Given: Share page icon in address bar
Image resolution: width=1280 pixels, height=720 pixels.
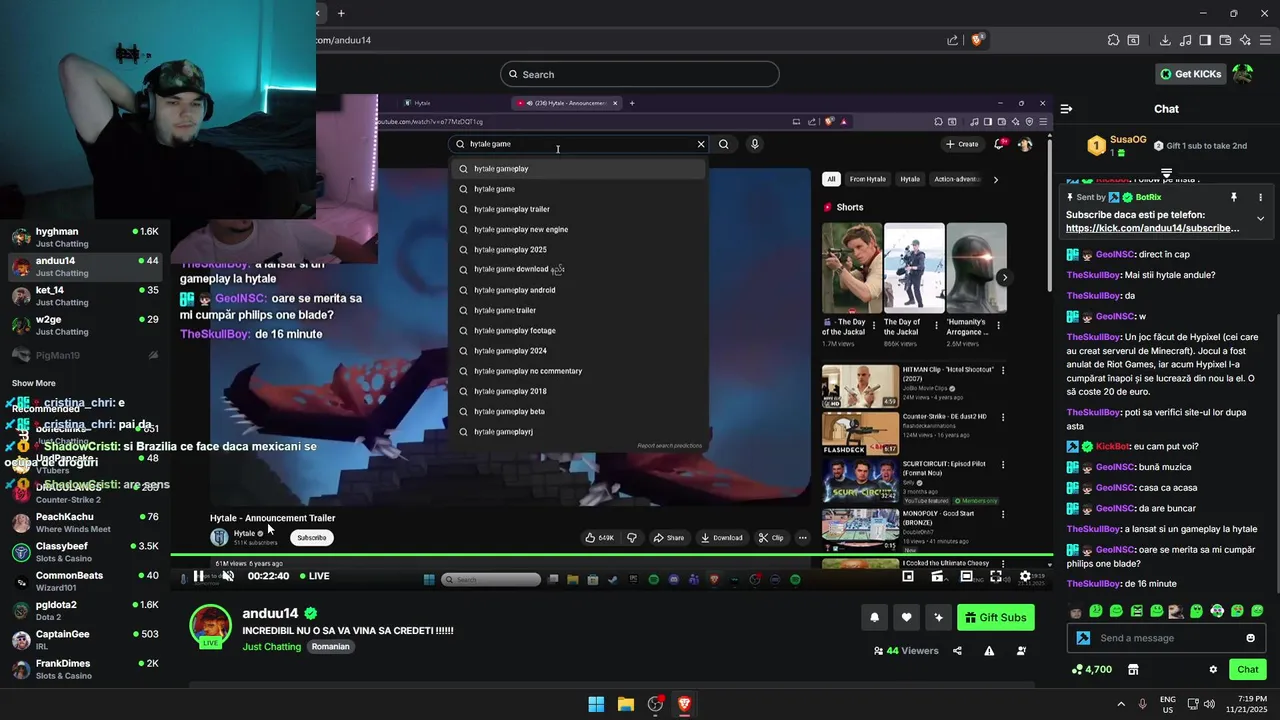Looking at the screenshot, I should pyautogui.click(x=952, y=40).
